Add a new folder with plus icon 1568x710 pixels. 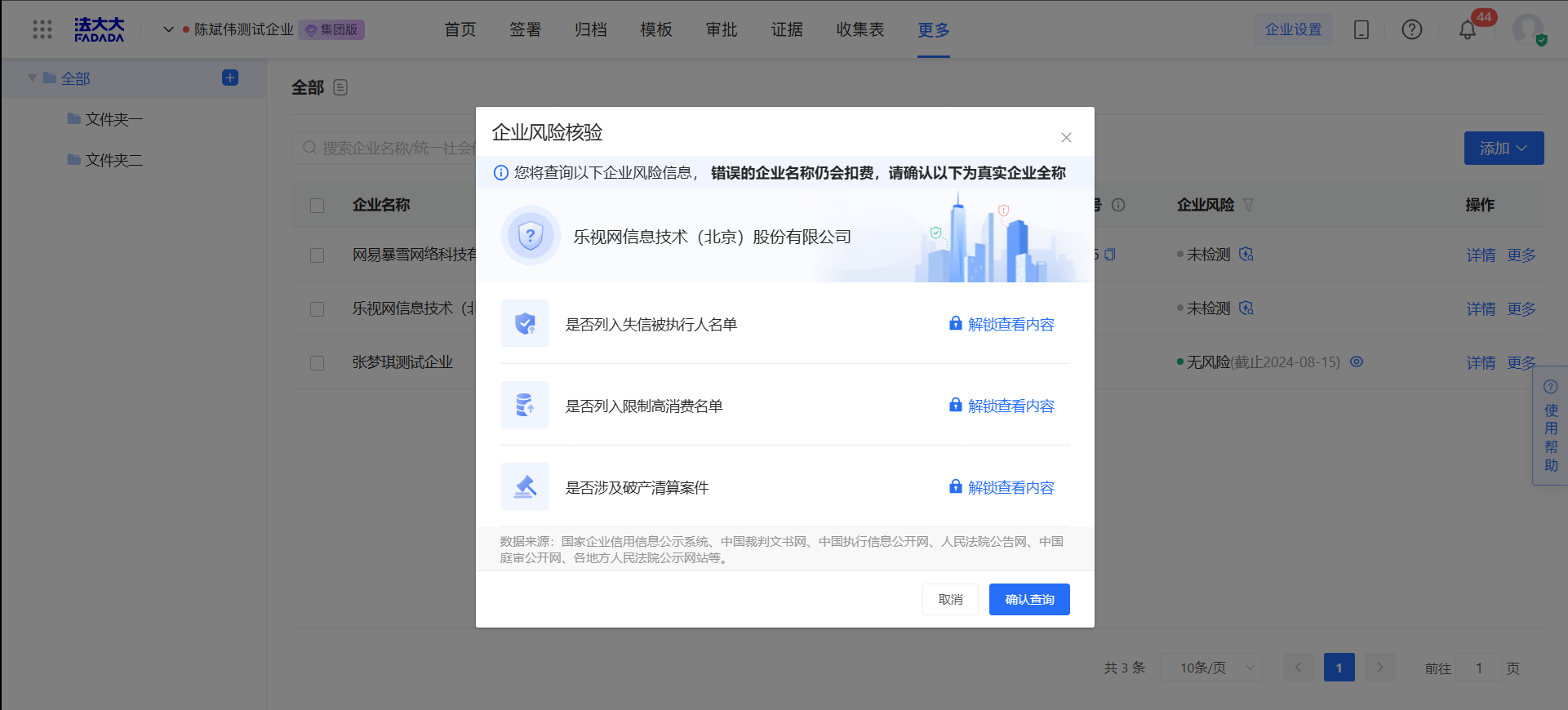point(230,78)
